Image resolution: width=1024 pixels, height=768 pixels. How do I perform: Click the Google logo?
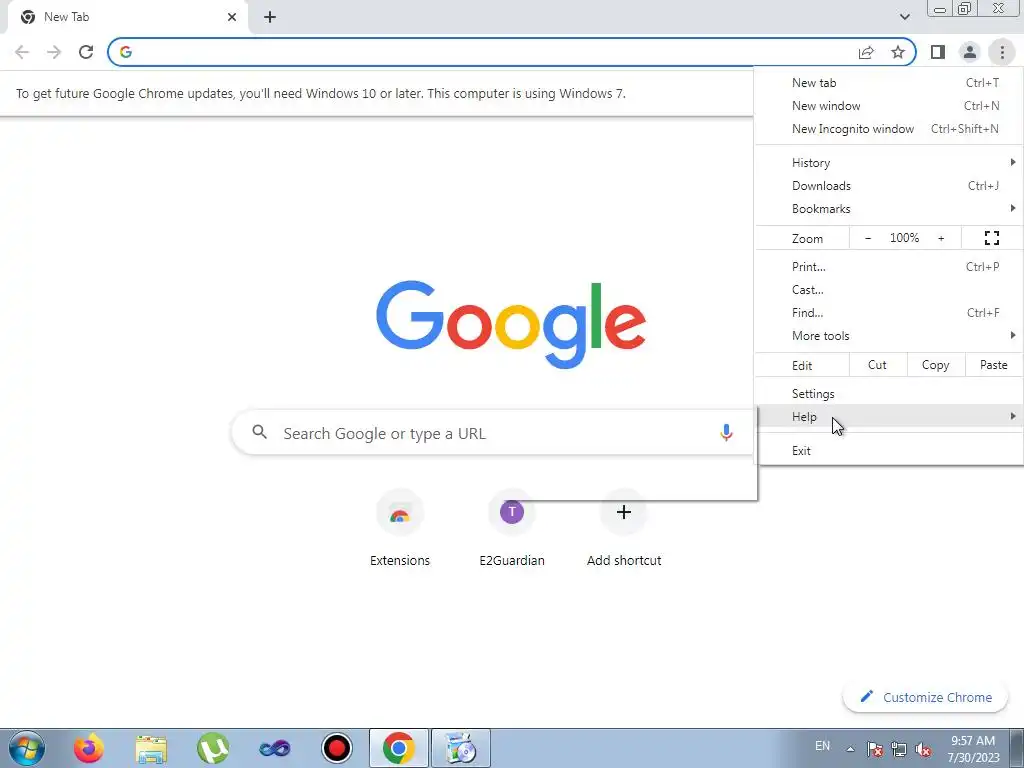pyautogui.click(x=511, y=325)
